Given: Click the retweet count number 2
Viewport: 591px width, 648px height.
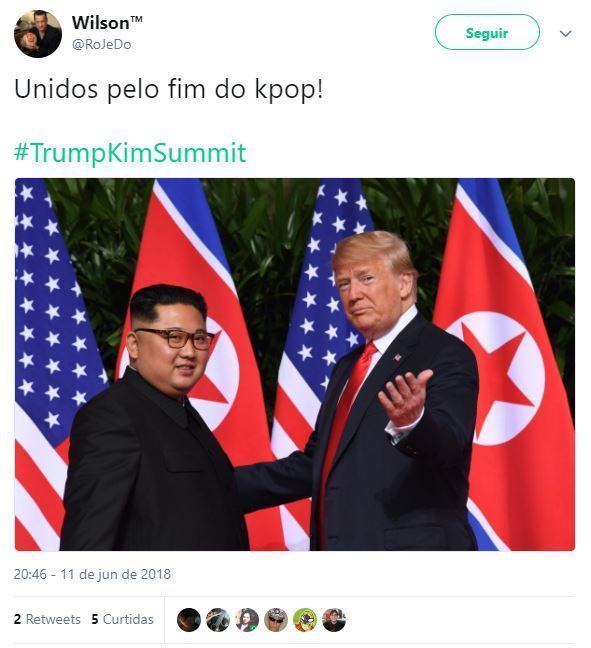Looking at the screenshot, I should point(17,619).
